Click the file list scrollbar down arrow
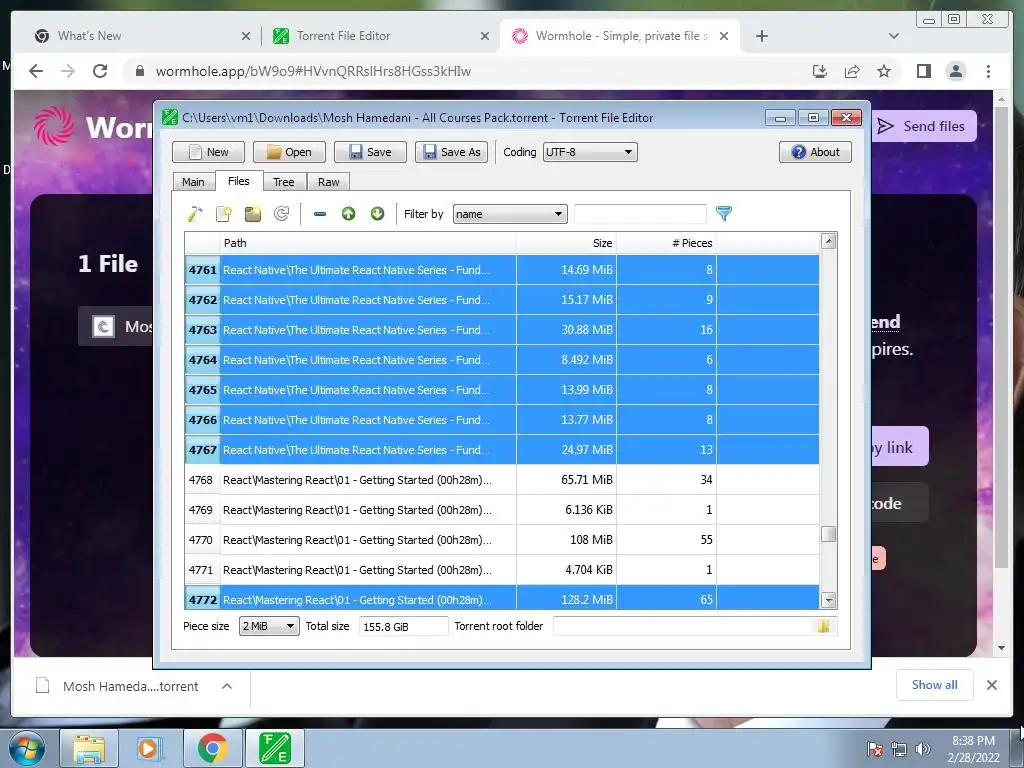1024x768 pixels. coord(828,600)
